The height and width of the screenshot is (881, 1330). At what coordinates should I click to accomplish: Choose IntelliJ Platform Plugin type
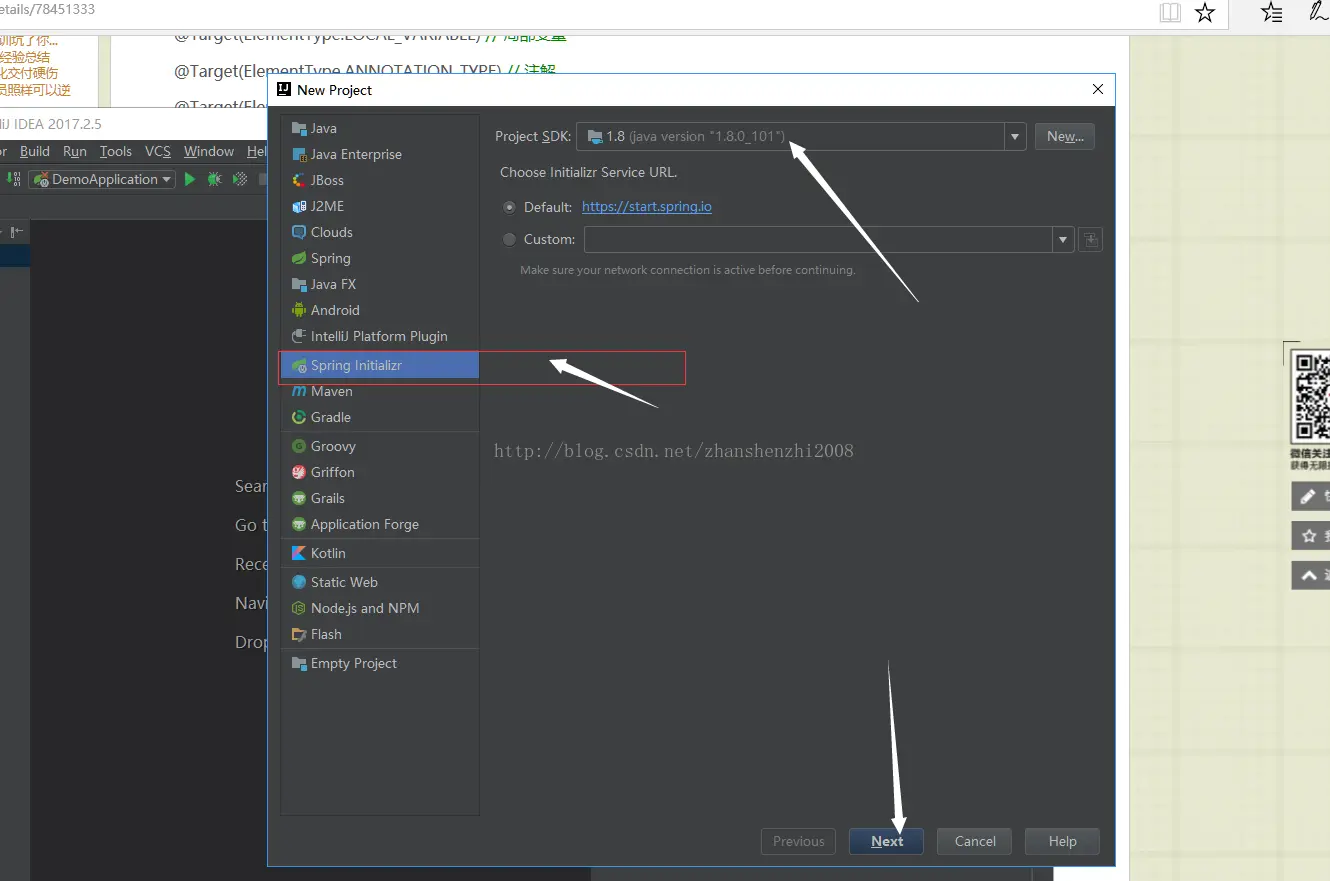380,336
